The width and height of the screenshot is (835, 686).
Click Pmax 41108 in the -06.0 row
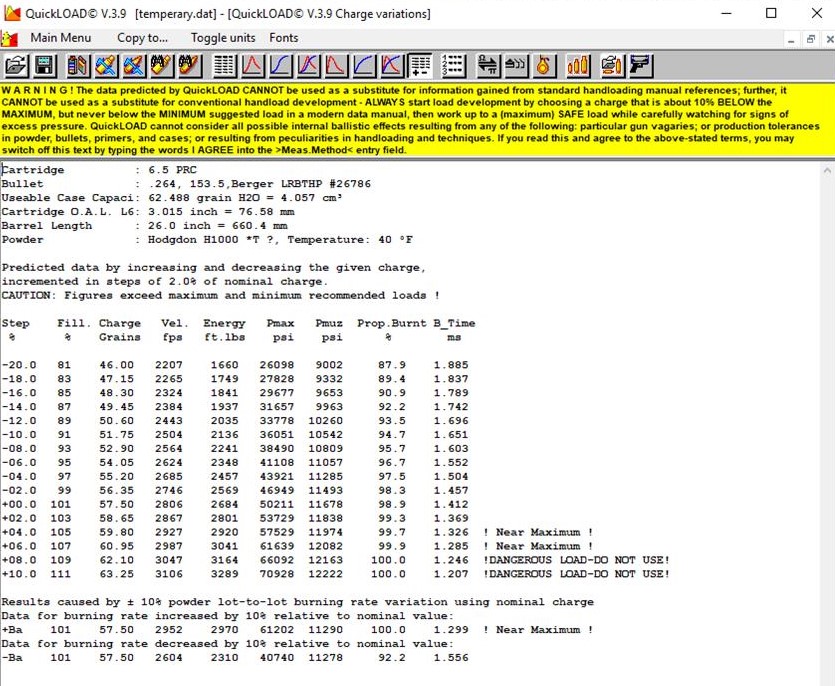[277, 462]
